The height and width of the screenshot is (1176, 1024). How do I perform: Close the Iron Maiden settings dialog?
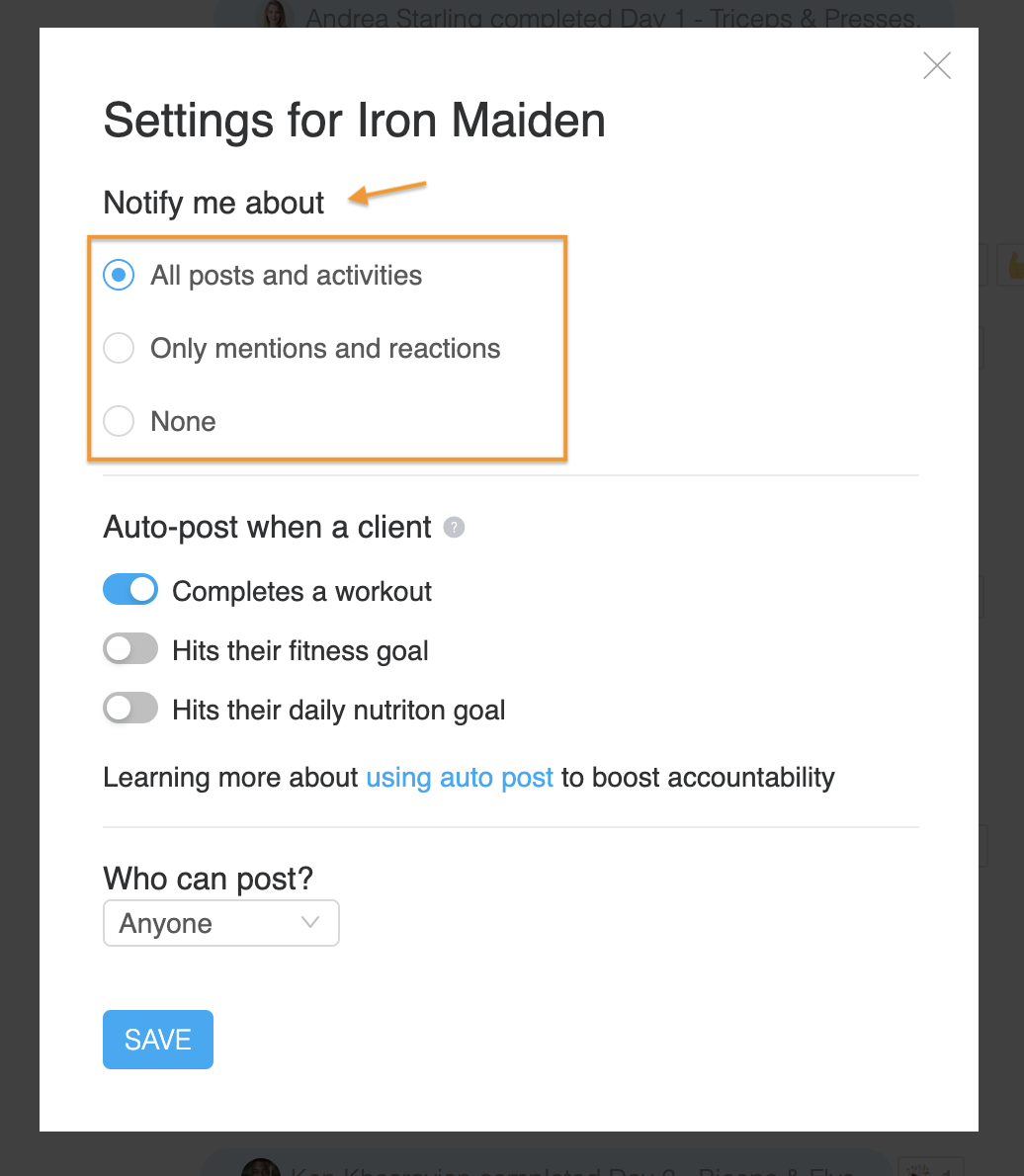click(x=936, y=66)
